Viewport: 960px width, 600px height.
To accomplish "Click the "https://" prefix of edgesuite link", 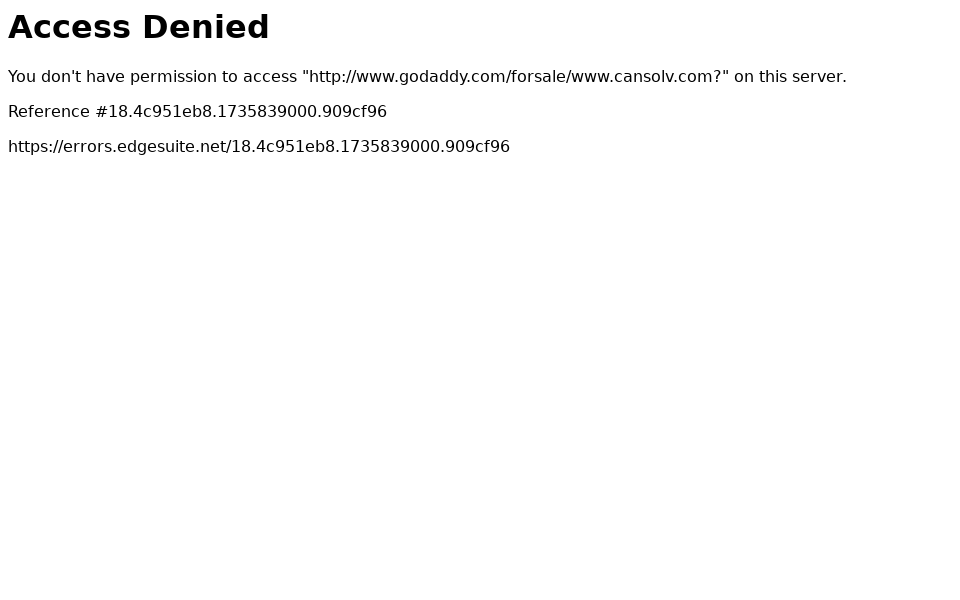I will [x=36, y=147].
